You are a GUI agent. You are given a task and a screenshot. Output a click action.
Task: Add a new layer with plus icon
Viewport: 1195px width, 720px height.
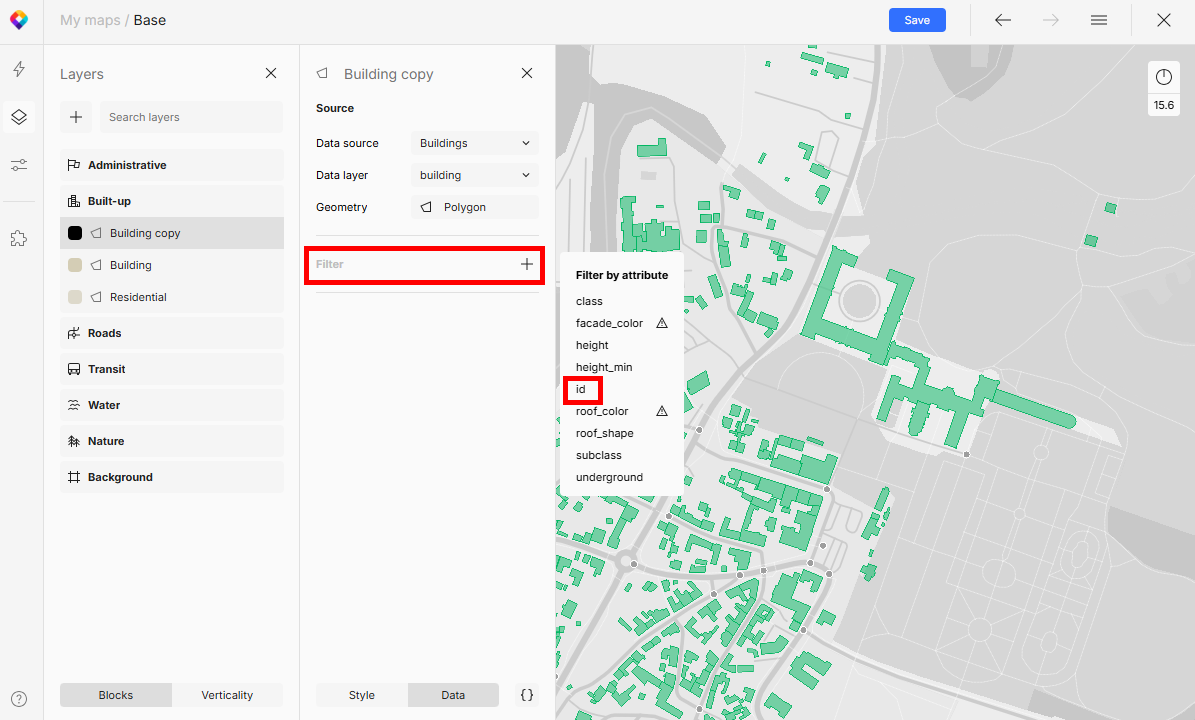(x=76, y=117)
